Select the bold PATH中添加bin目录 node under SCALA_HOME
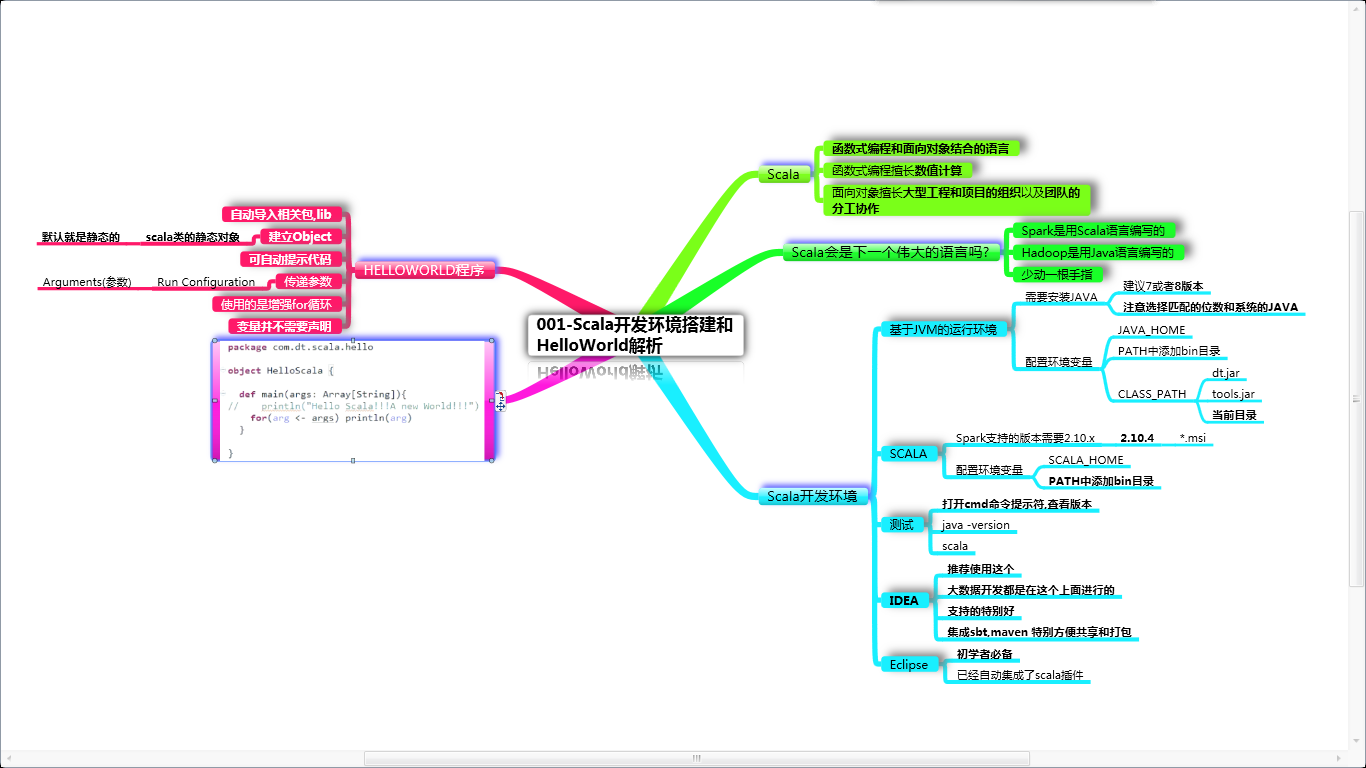1366x768 pixels. 1101,481
